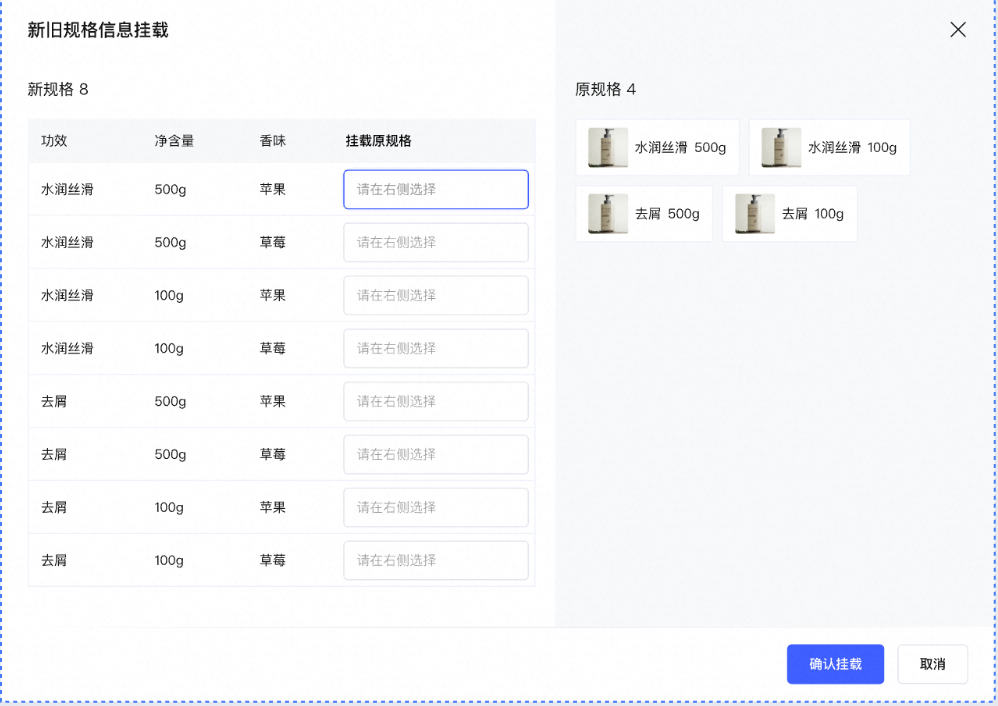Click the 原规格 4 heading

coord(605,89)
